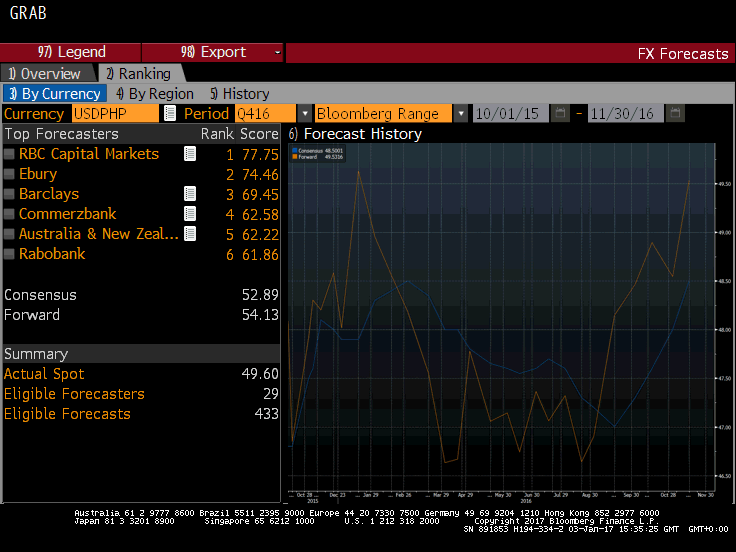Screen dimensions: 736x552
Task: Click the orange Forward legend swatch
Action: pyautogui.click(x=294, y=157)
